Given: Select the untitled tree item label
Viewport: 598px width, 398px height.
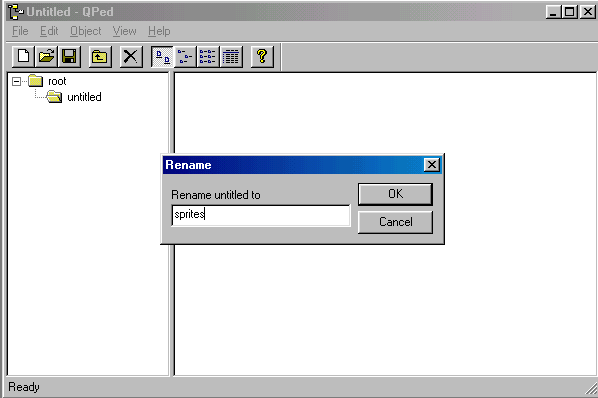Looking at the screenshot, I should click(84, 97).
